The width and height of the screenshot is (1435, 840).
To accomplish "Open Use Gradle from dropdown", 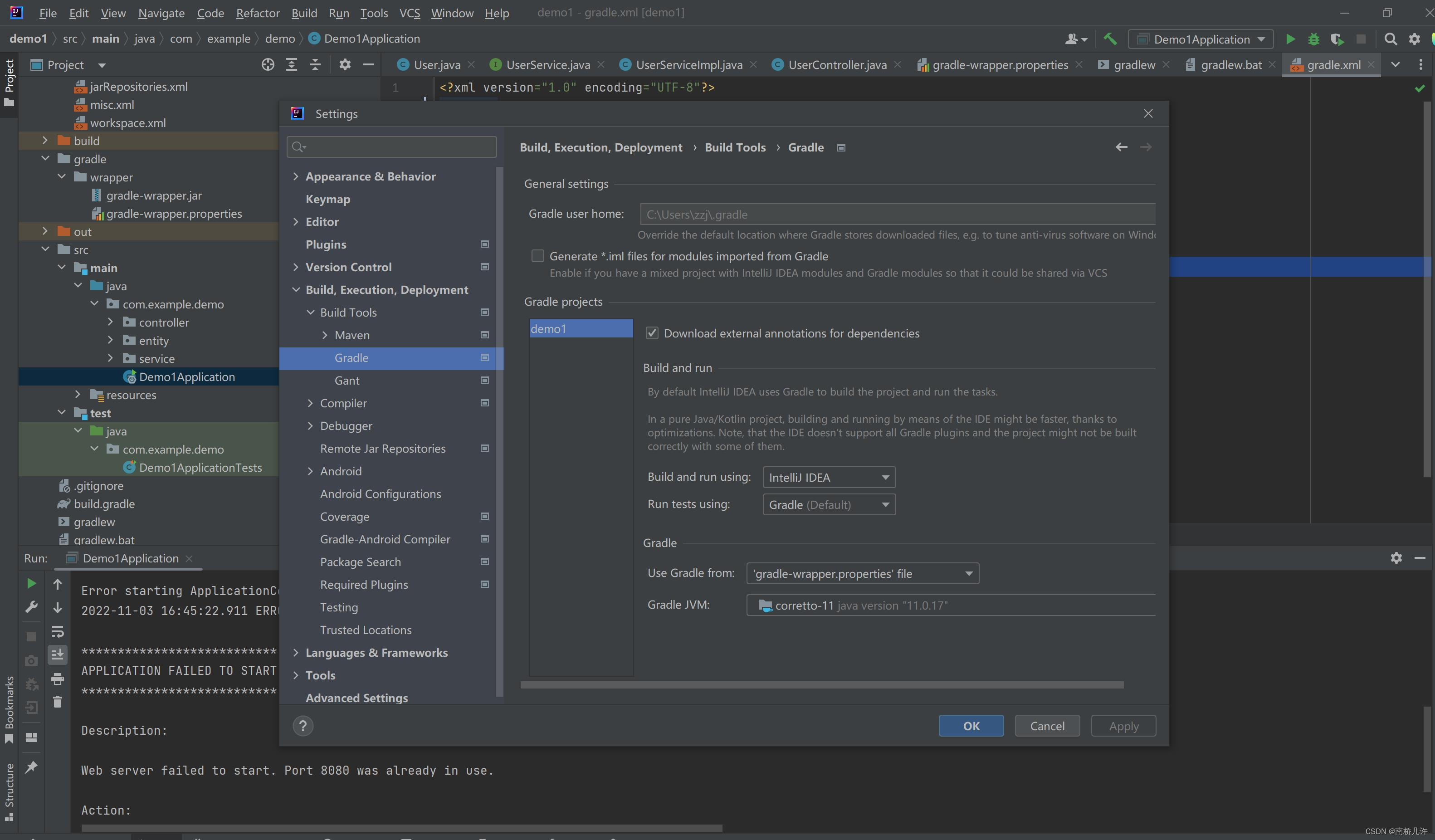I will tap(862, 573).
